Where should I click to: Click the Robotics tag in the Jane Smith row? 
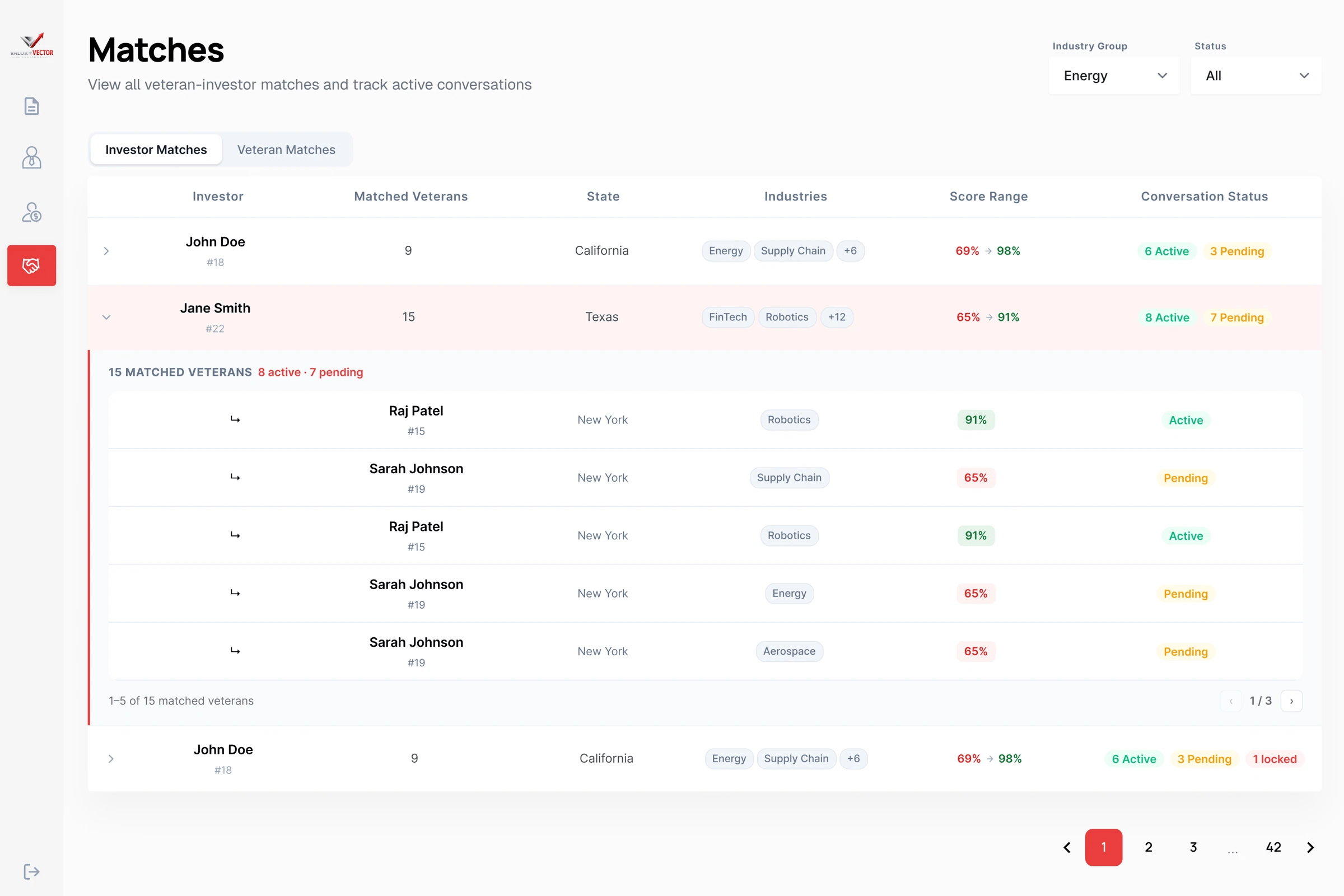[787, 317]
